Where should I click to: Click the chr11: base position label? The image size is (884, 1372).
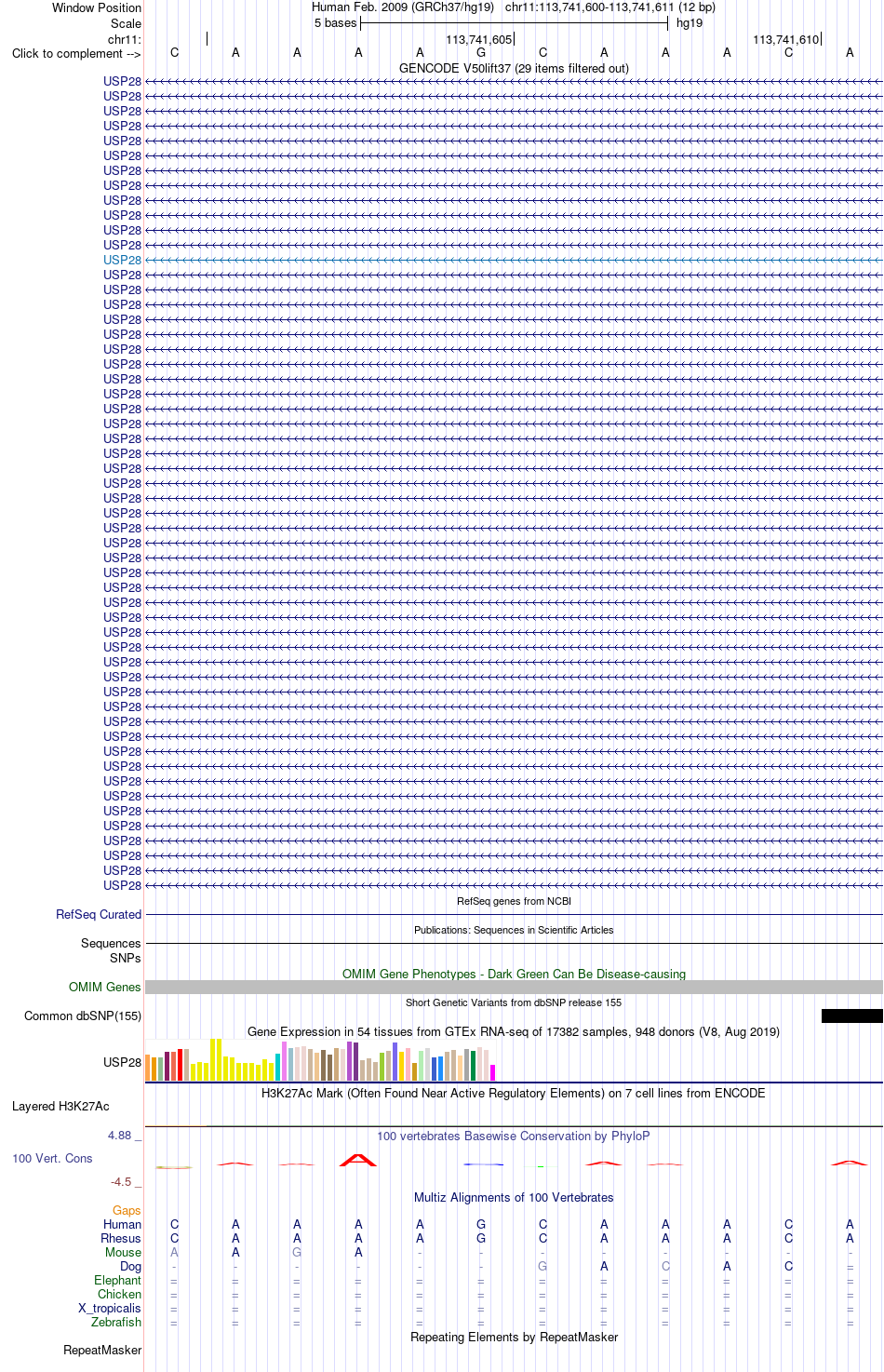coord(125,39)
